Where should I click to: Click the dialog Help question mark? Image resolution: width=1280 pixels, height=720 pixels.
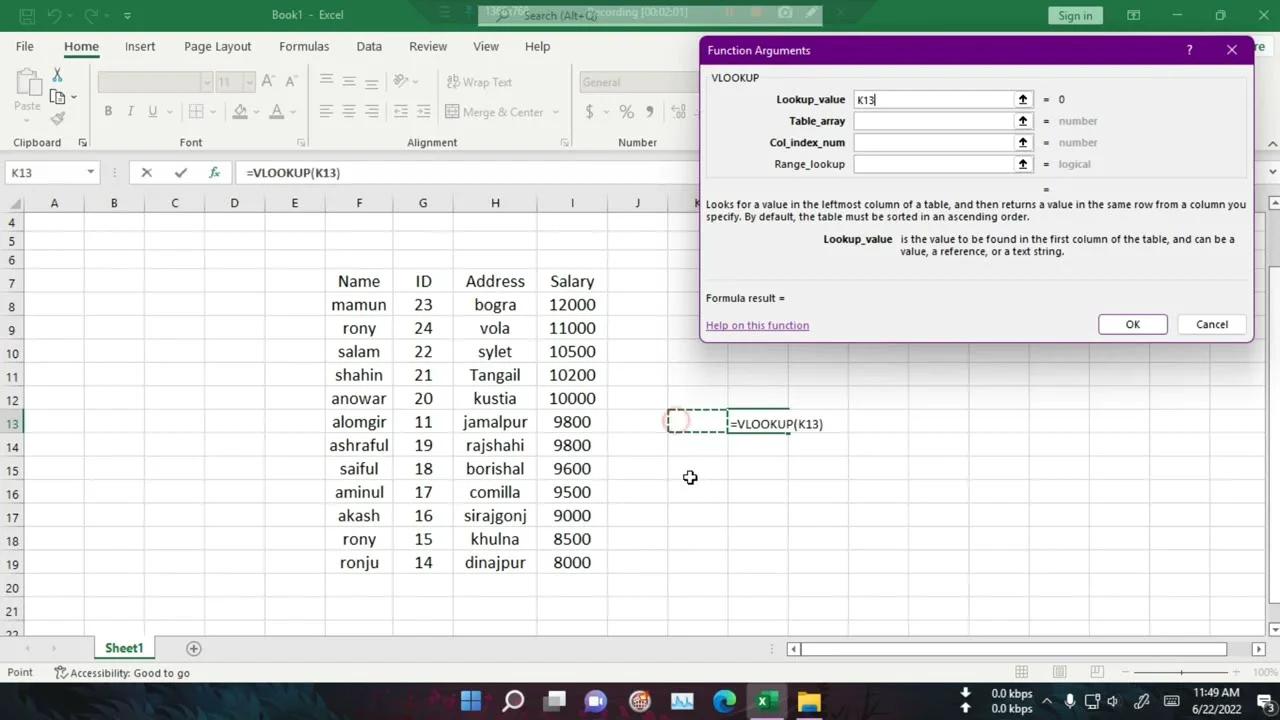pyautogui.click(x=1189, y=50)
